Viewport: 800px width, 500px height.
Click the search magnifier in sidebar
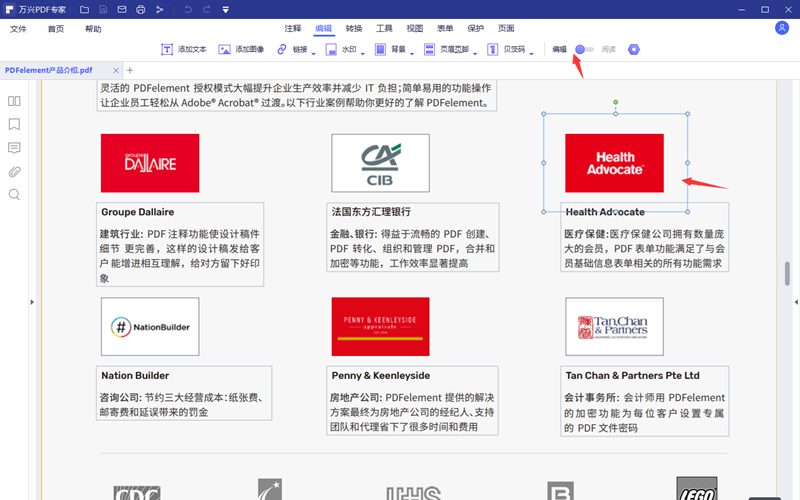pos(14,194)
